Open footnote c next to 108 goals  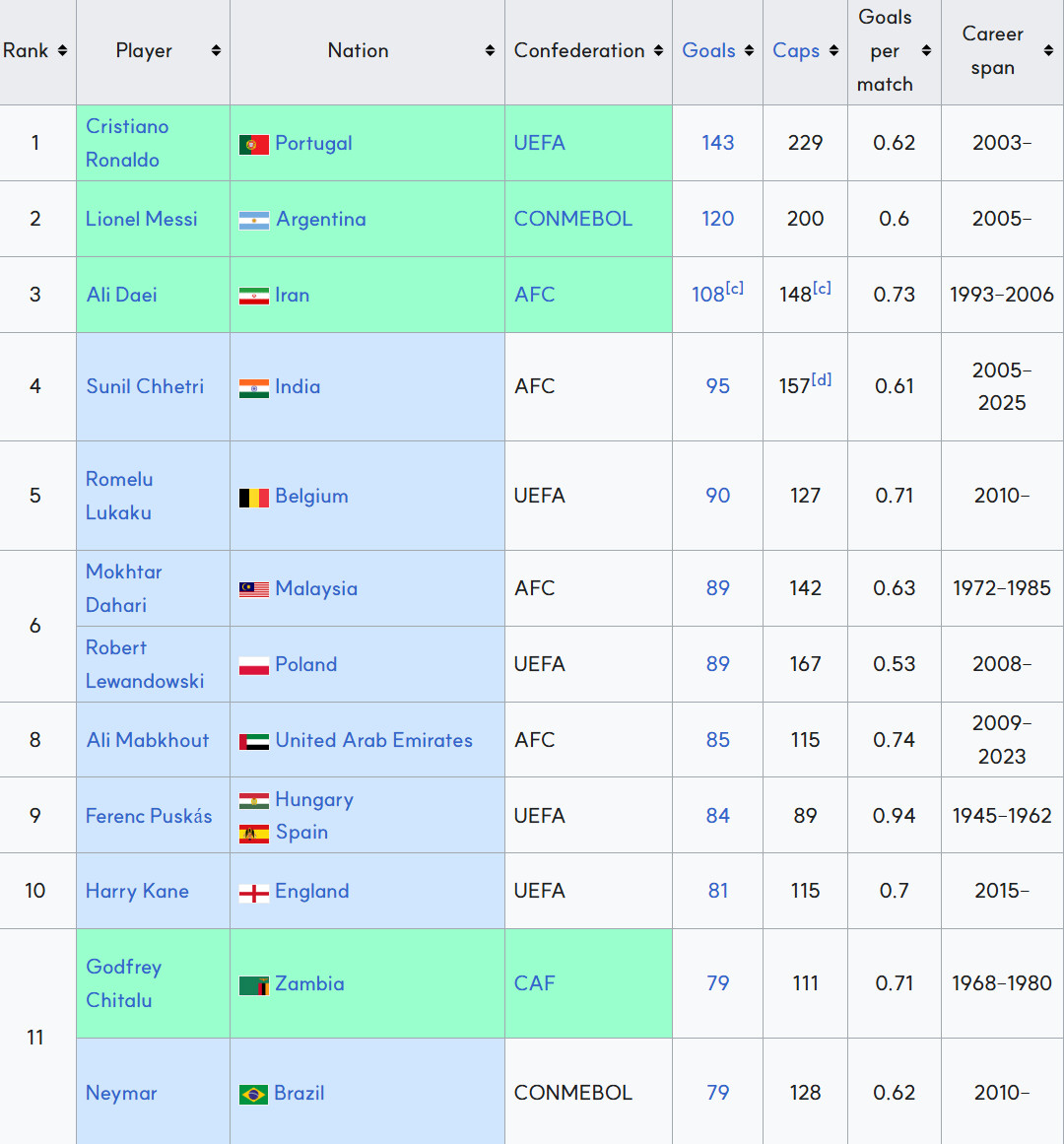[x=734, y=288]
